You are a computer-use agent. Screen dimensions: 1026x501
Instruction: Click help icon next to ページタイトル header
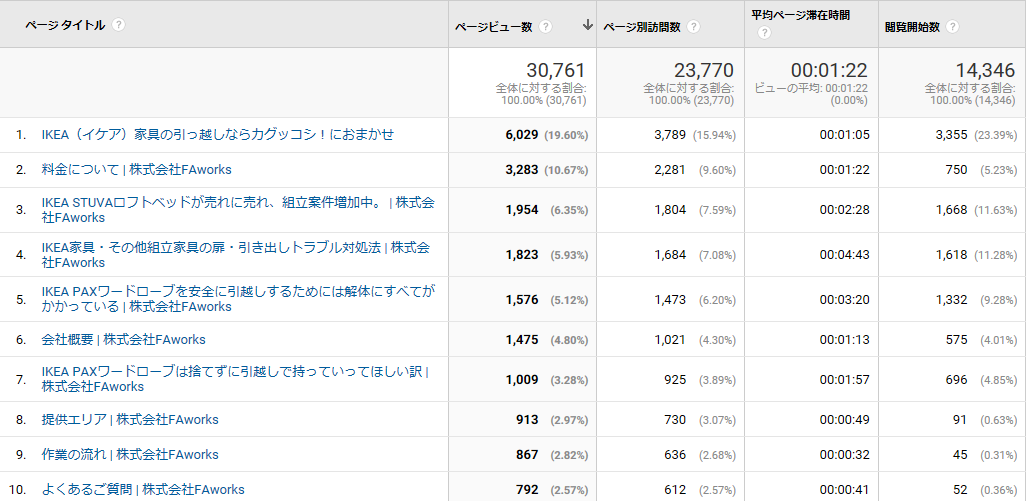(118, 25)
